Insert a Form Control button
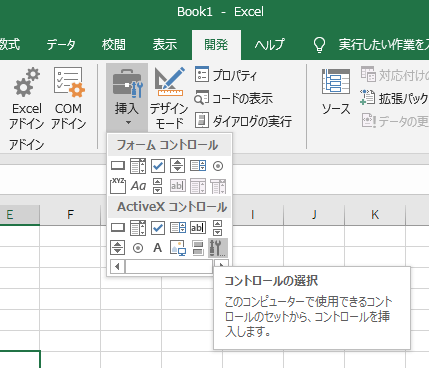The image size is (429, 368). coord(118,166)
